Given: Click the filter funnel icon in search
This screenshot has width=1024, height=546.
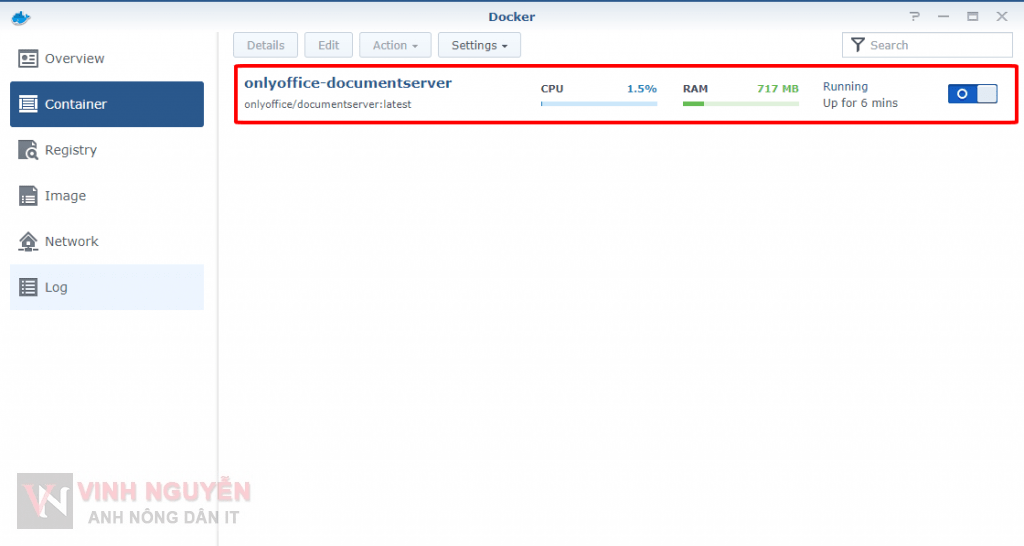Looking at the screenshot, I should (858, 45).
